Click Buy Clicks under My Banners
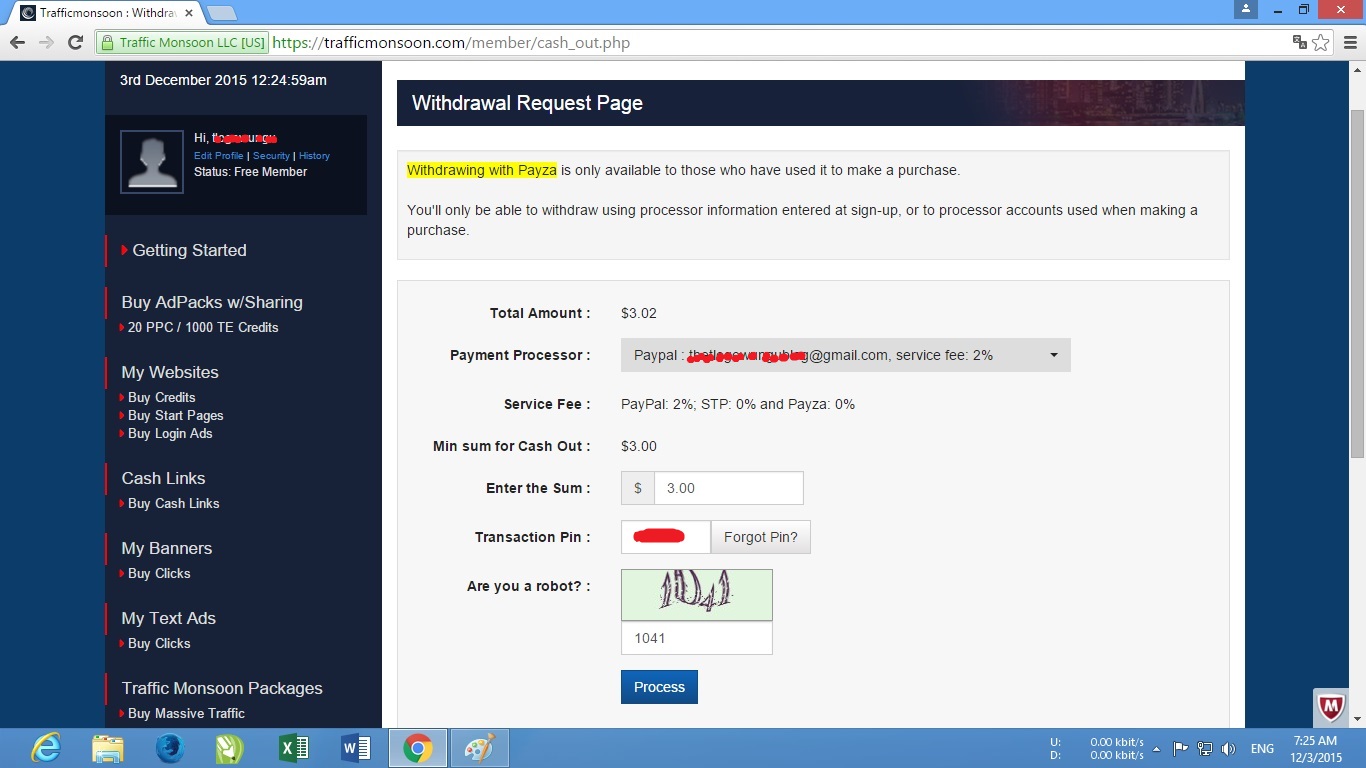 (159, 573)
